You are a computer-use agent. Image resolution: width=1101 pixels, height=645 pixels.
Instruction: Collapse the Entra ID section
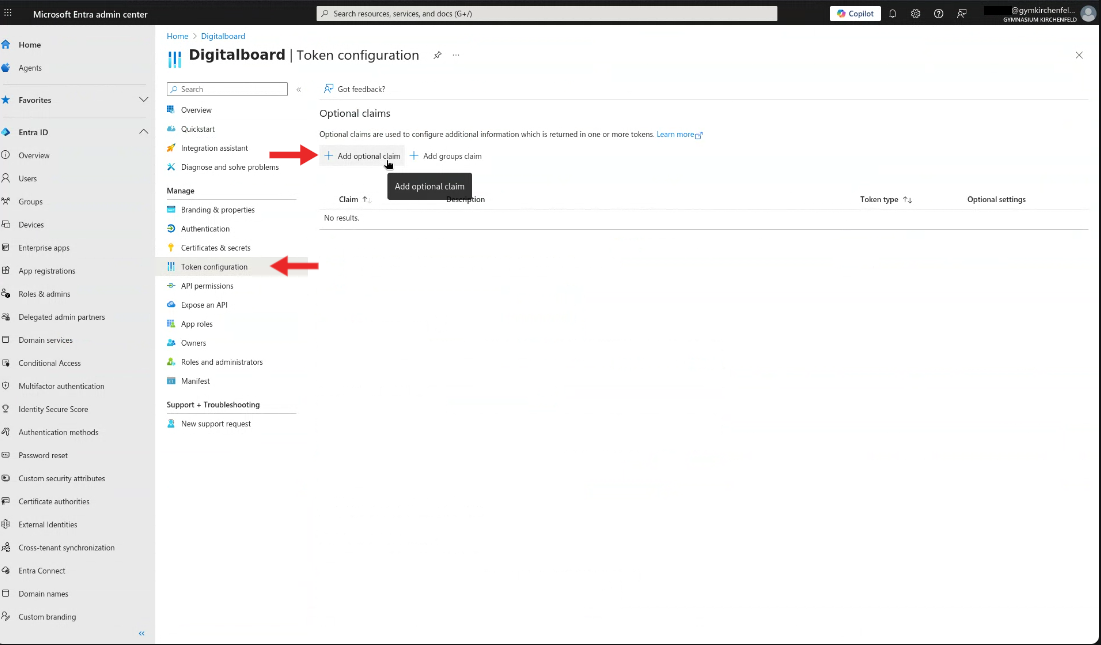(143, 130)
